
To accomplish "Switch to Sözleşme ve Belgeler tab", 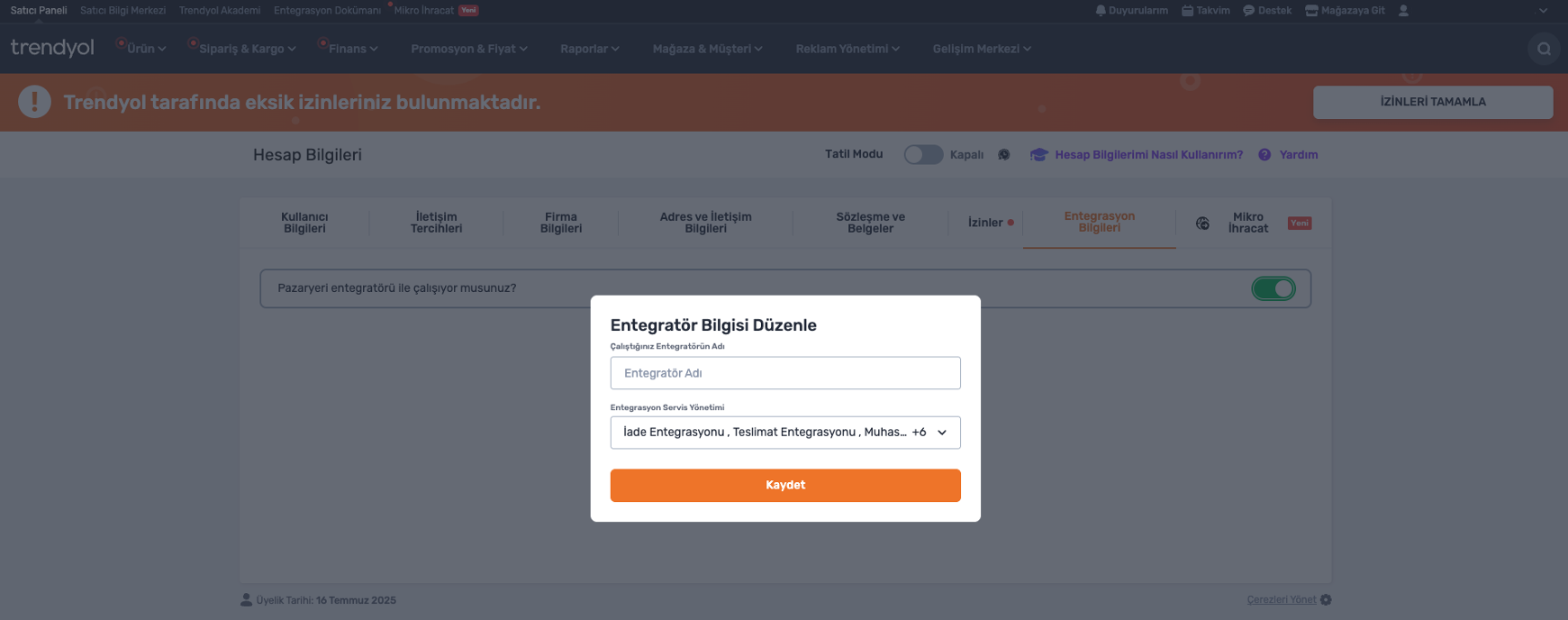I will click(x=870, y=223).
